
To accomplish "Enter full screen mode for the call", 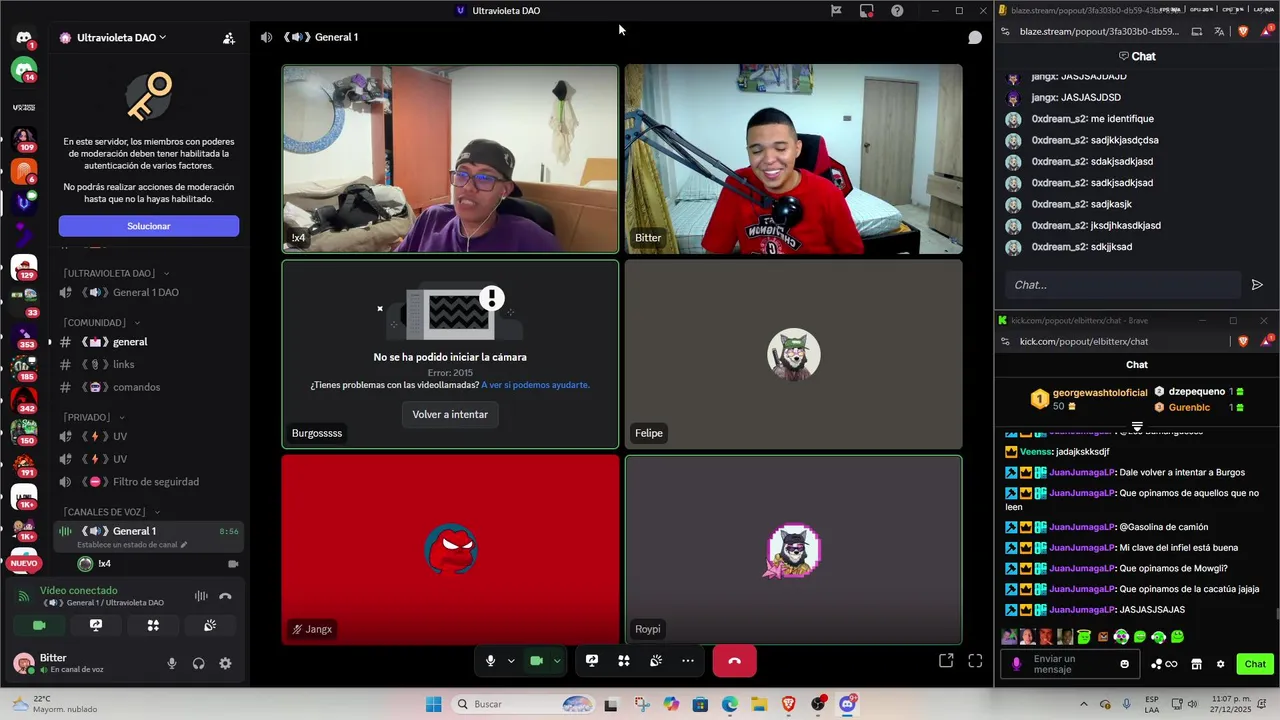I will (975, 660).
